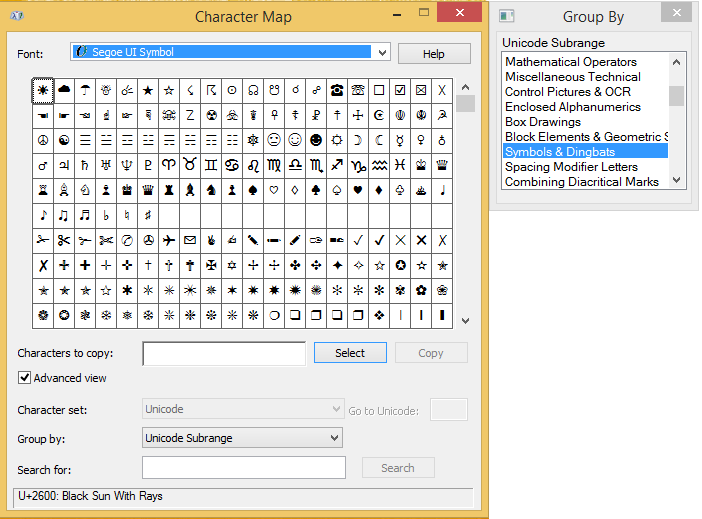Select the ballot box with check character
Viewport: 702px width, 519px height.
(400, 90)
